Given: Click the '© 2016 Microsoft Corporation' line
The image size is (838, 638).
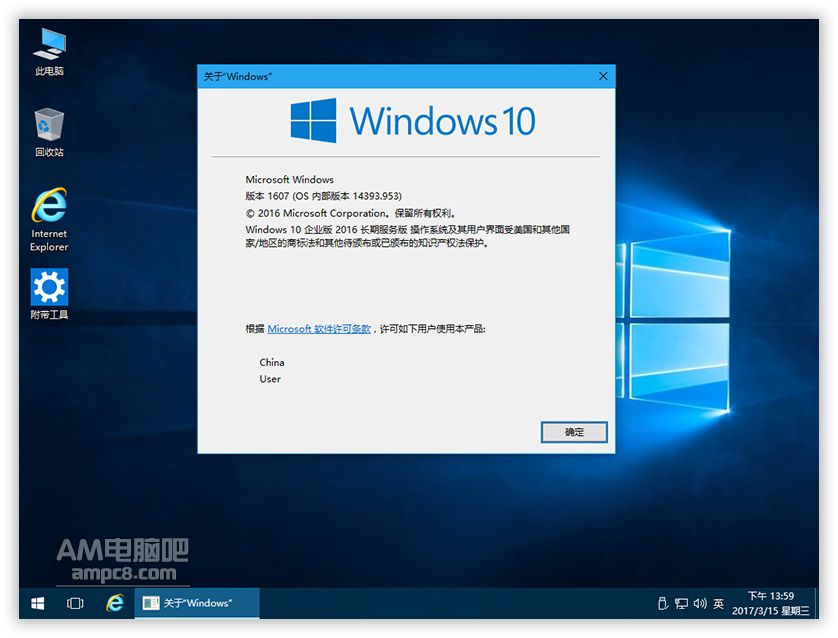Looking at the screenshot, I should [x=350, y=213].
